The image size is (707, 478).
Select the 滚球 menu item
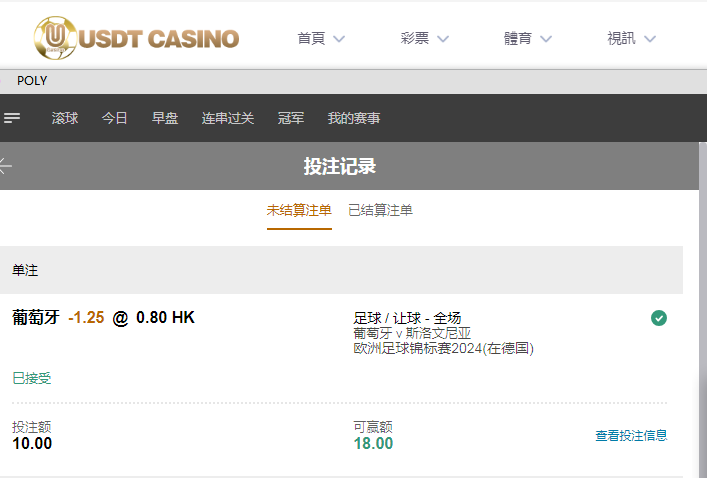point(65,118)
